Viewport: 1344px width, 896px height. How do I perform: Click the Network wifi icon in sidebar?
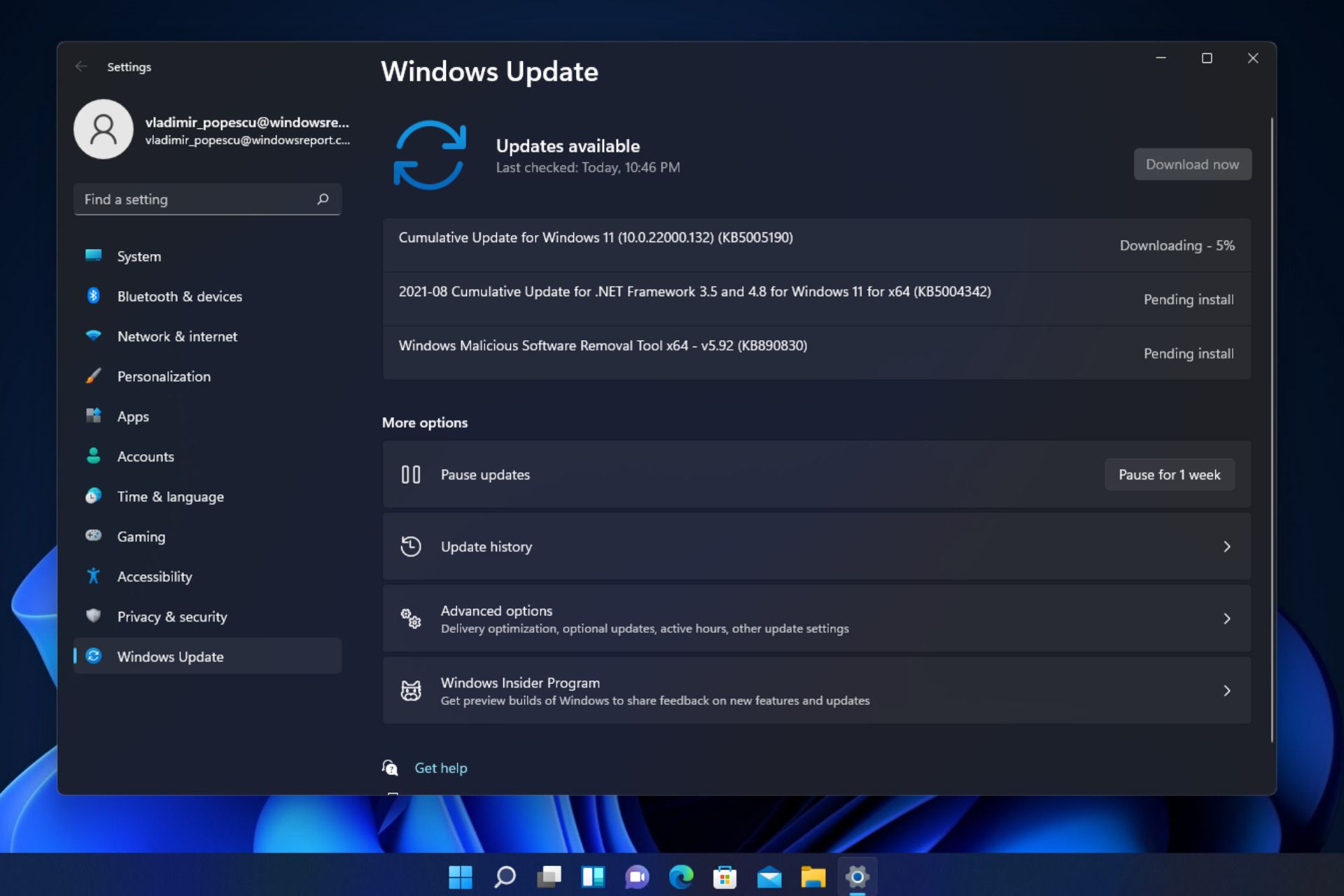click(x=93, y=335)
